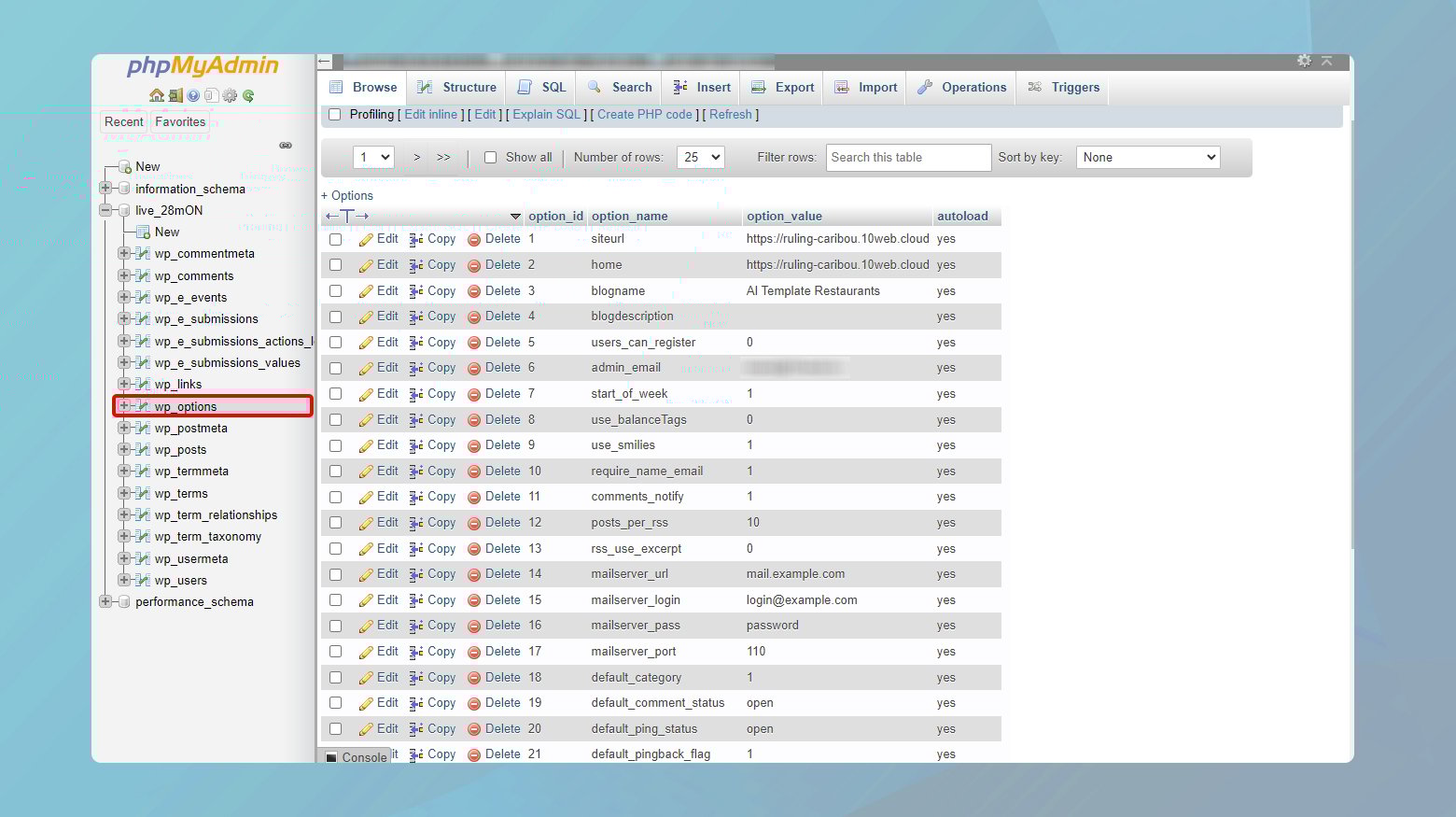The width and height of the screenshot is (1456, 817).
Task: Check the Show all checkbox
Action: pos(490,158)
